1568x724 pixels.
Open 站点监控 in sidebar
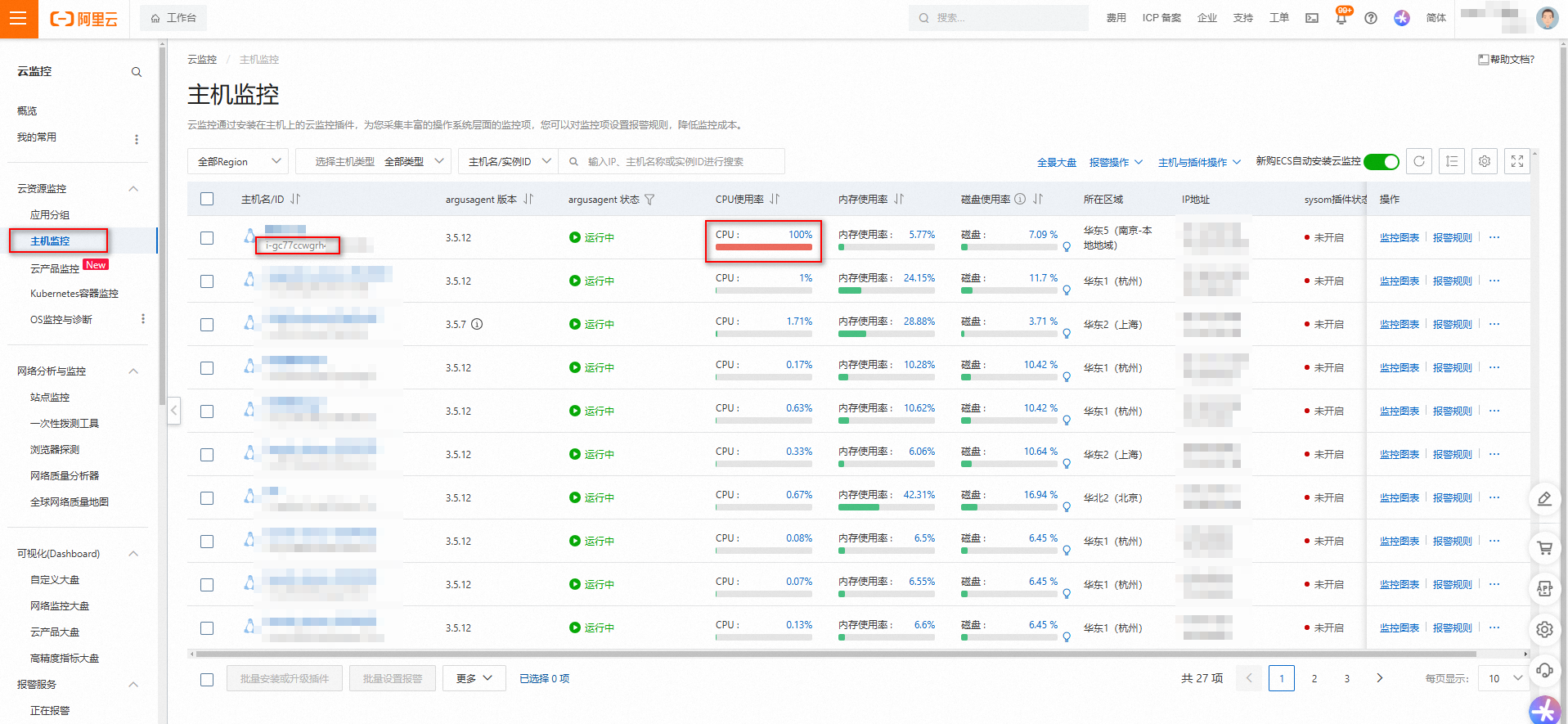pos(50,398)
